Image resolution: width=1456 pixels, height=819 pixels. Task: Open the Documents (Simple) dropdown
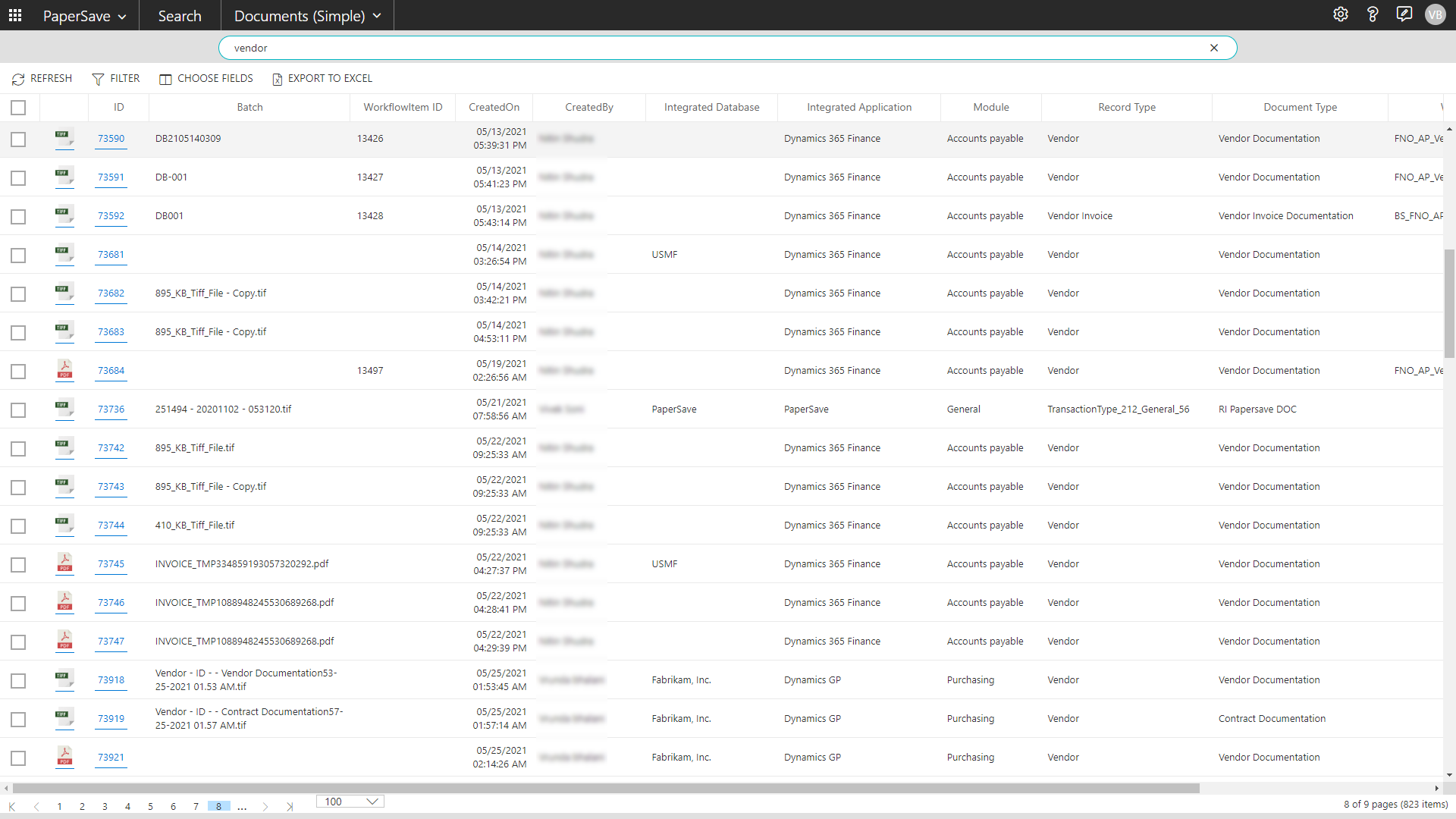click(x=307, y=16)
